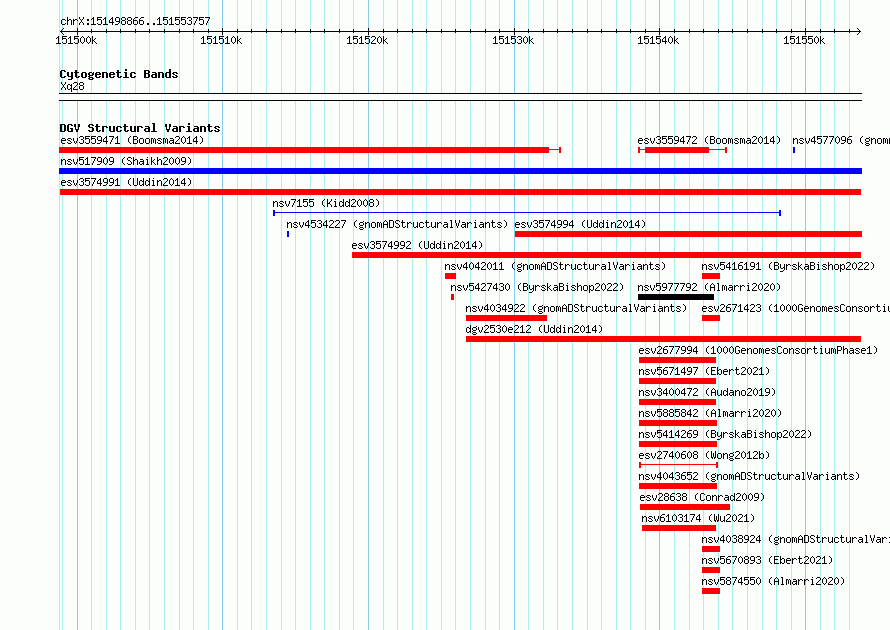Image resolution: width=890 pixels, height=630 pixels.
Task: Open nsv4043652 gnomAD variant label
Action: click(749, 476)
